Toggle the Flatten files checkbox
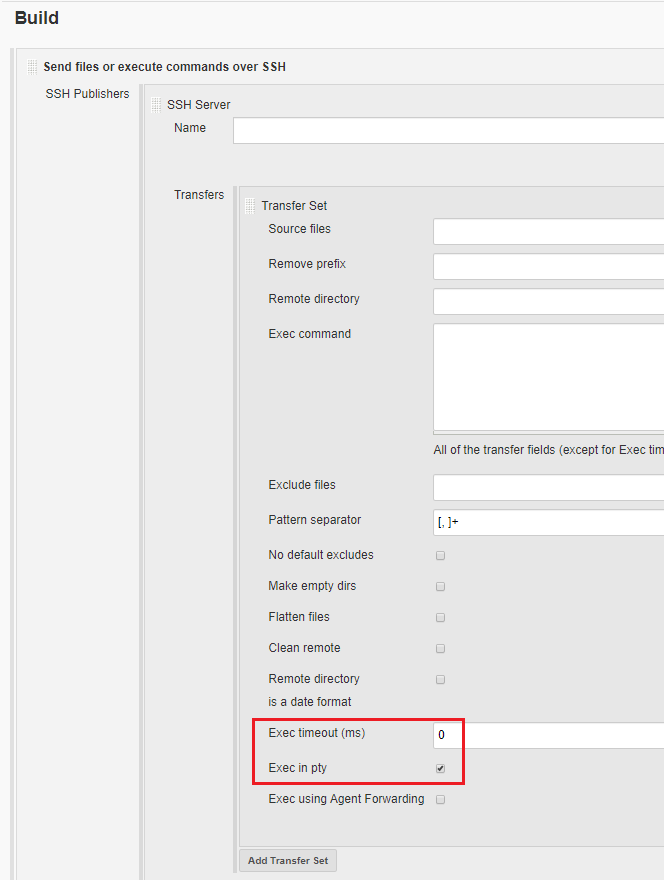 [441, 617]
